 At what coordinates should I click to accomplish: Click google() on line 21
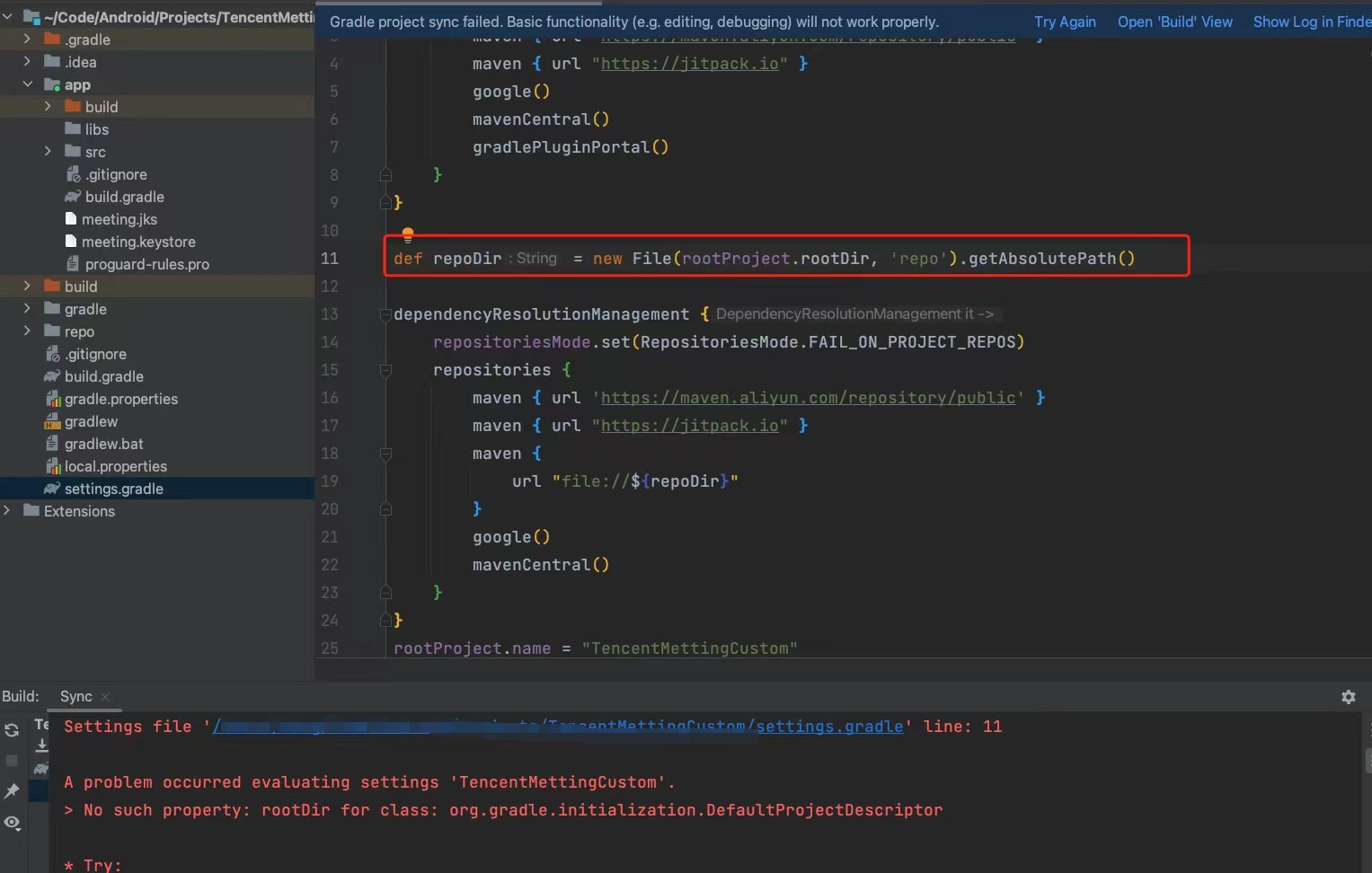pyautogui.click(x=511, y=537)
